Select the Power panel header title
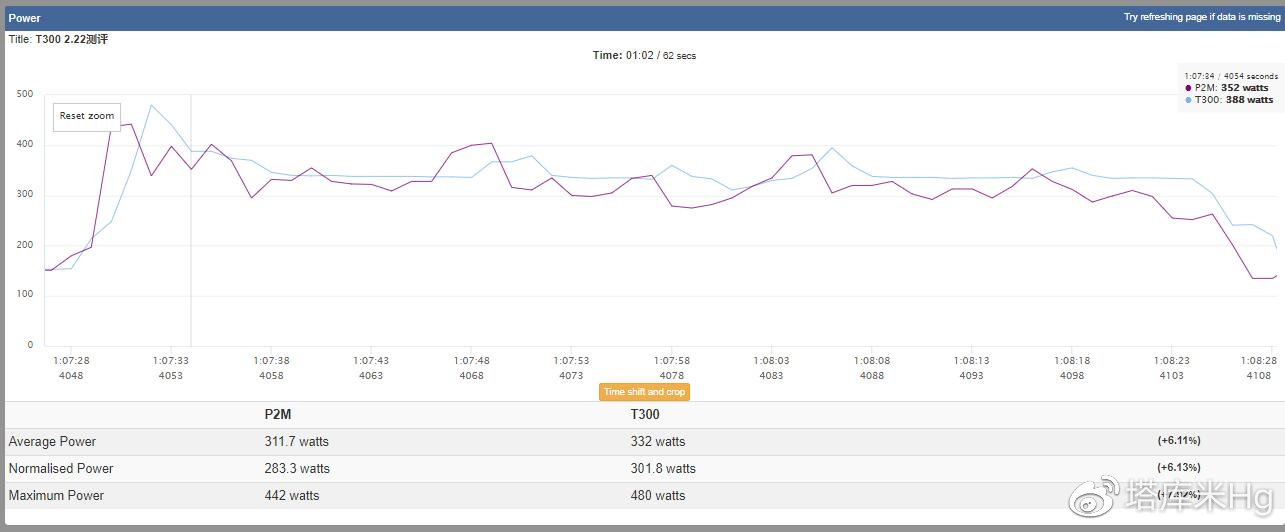 click(24, 17)
